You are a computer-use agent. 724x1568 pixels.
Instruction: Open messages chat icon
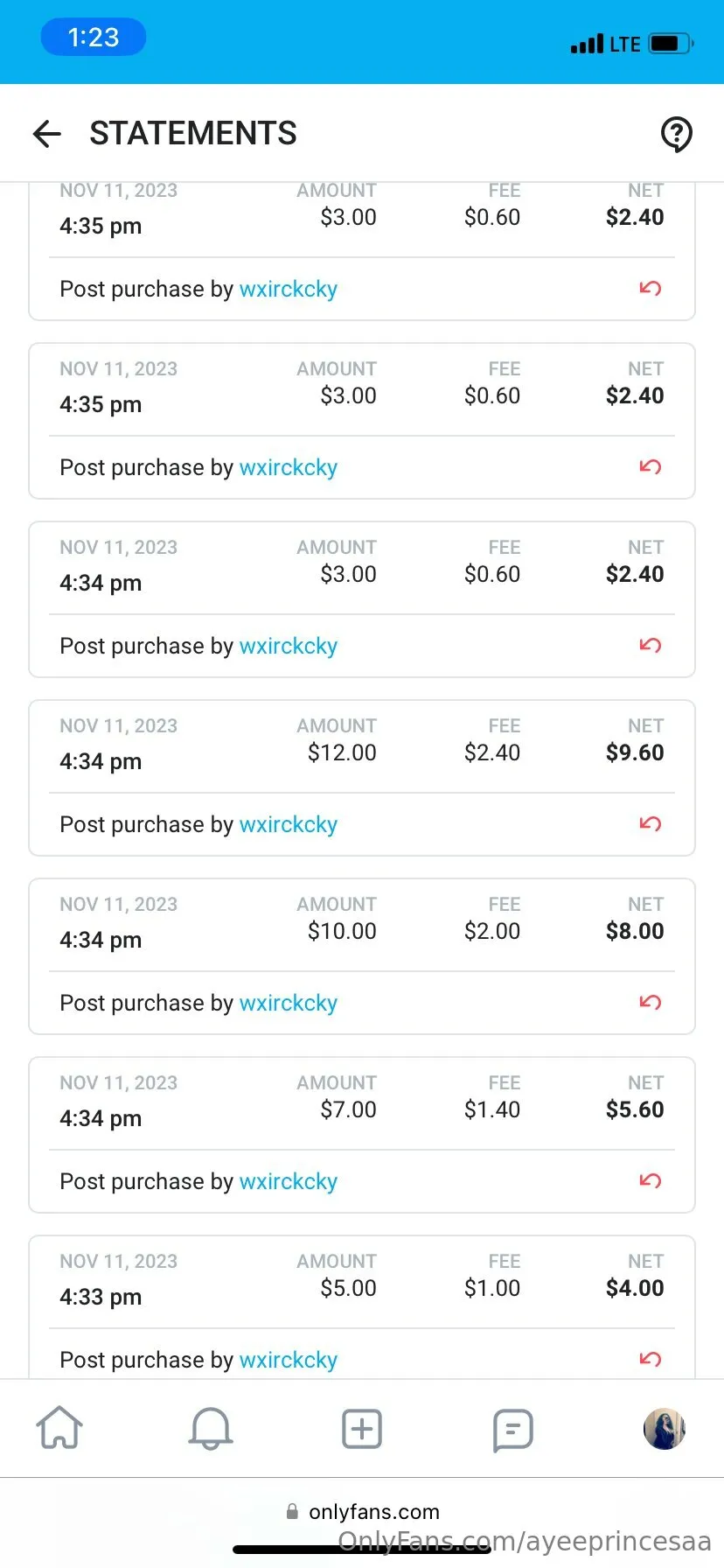[512, 1430]
